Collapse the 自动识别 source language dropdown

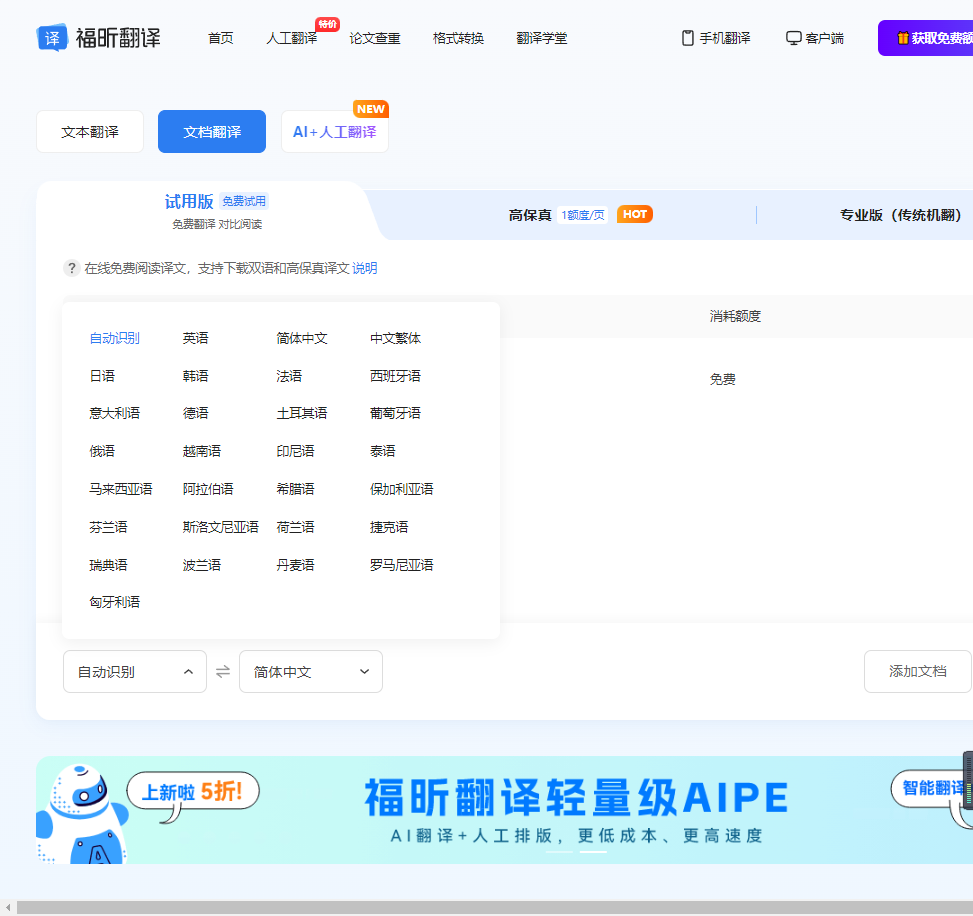(x=135, y=671)
